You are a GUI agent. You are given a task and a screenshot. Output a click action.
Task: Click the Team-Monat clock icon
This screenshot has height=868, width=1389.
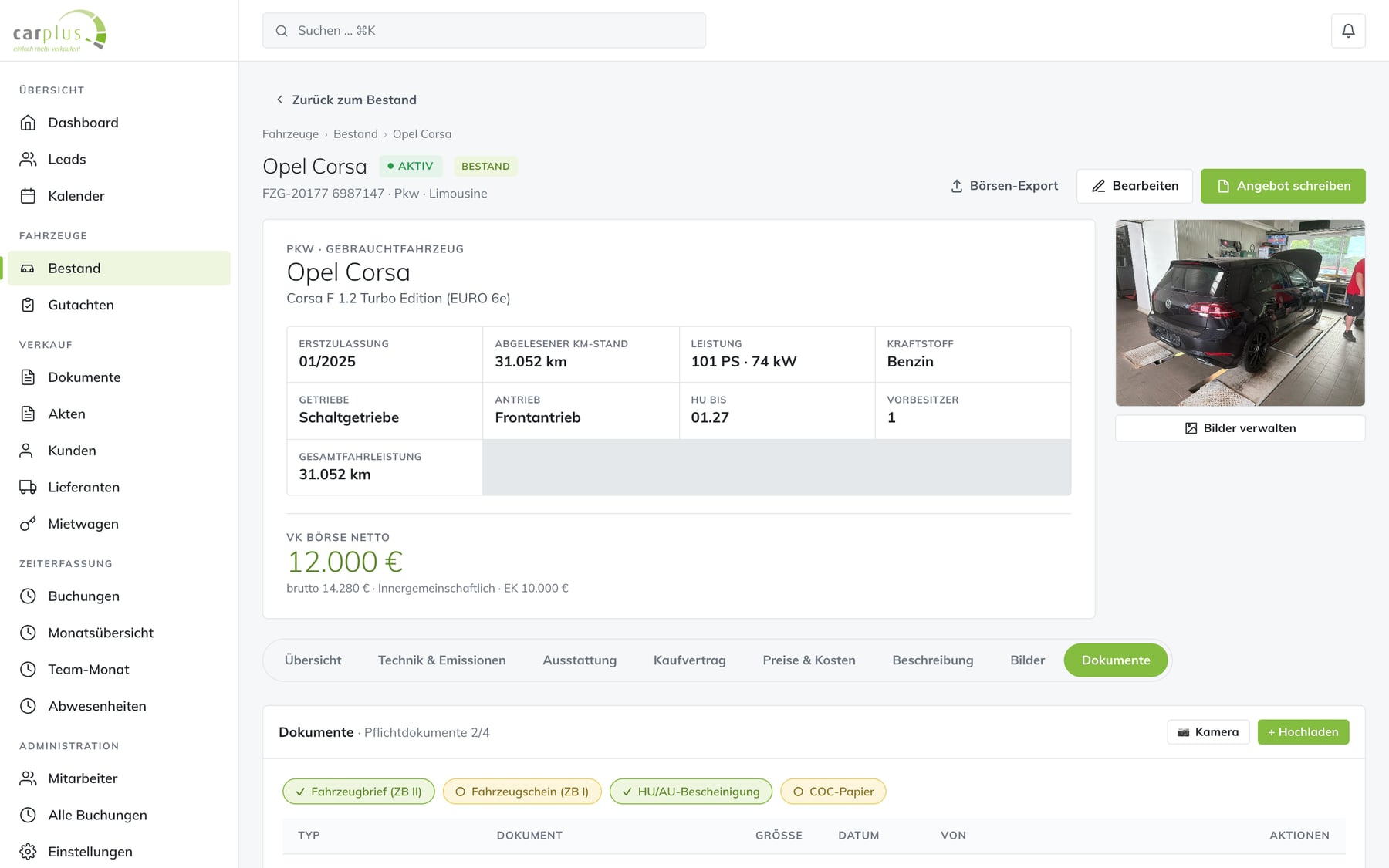click(x=28, y=670)
